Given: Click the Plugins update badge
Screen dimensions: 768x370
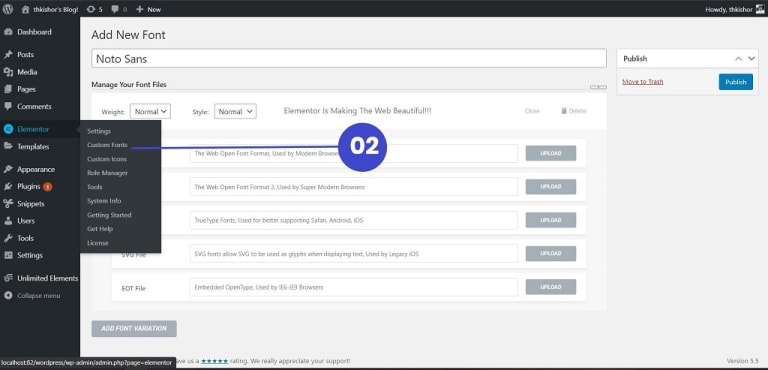Looking at the screenshot, I should tap(48, 187).
